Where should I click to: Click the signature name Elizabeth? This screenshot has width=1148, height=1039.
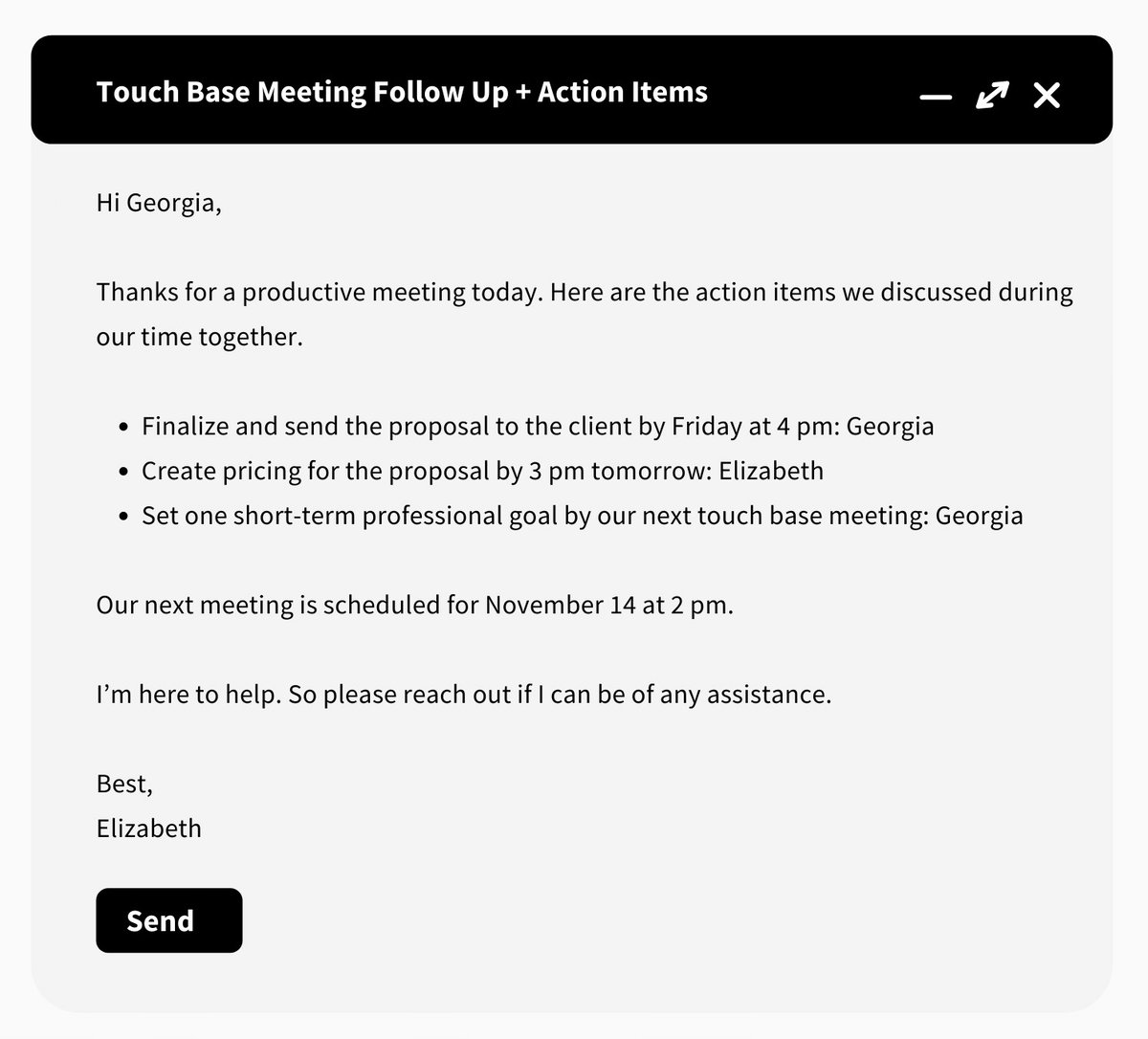(148, 828)
